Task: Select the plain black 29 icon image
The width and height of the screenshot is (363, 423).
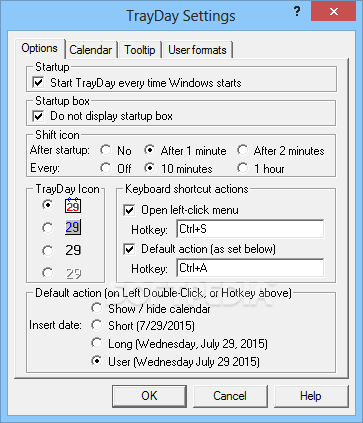Action: pos(73,250)
